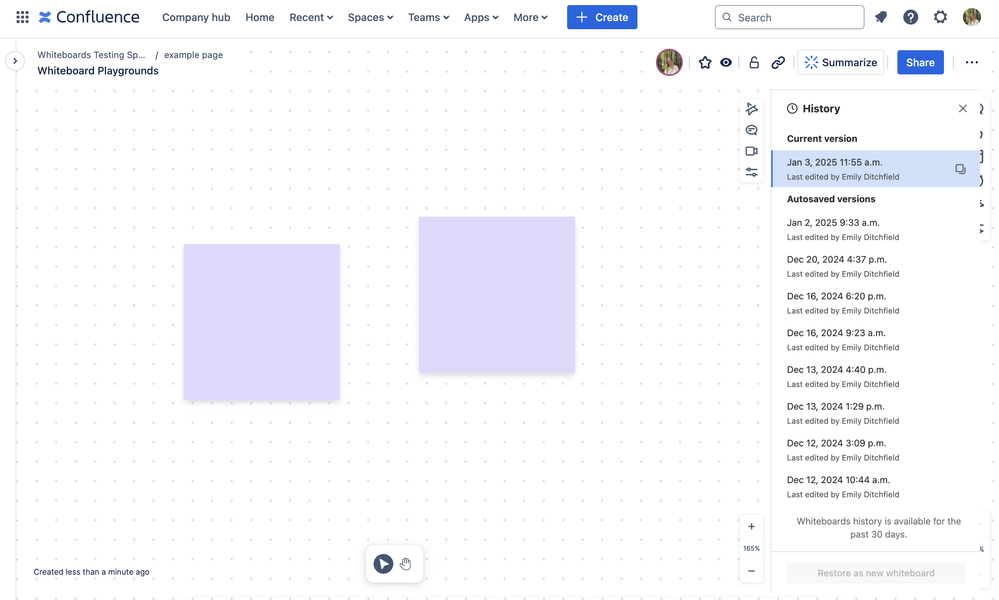
Task: Open example page breadcrumb link
Action: click(x=194, y=55)
